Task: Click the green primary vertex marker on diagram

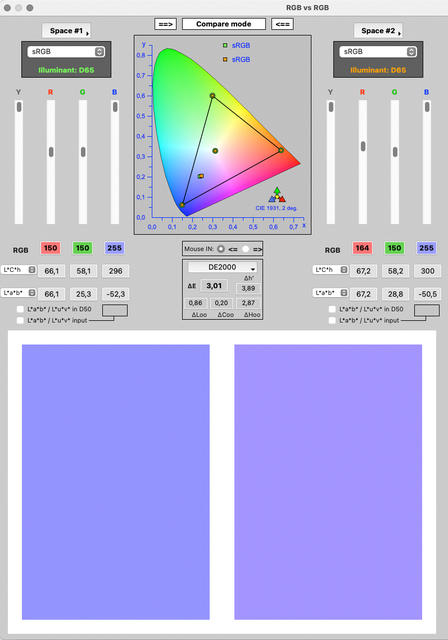Action: (212, 96)
